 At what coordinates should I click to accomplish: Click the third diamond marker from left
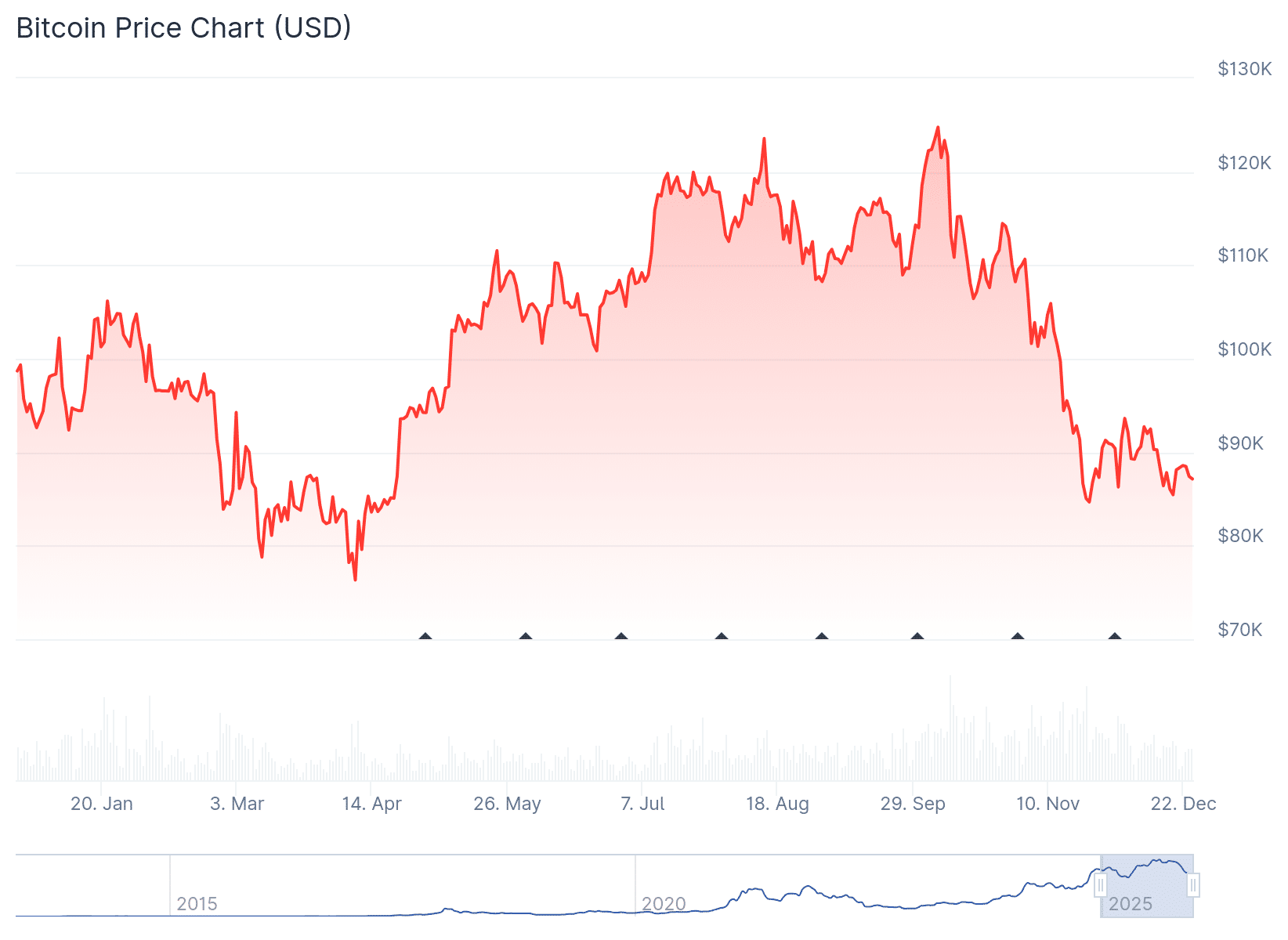pyautogui.click(x=621, y=637)
